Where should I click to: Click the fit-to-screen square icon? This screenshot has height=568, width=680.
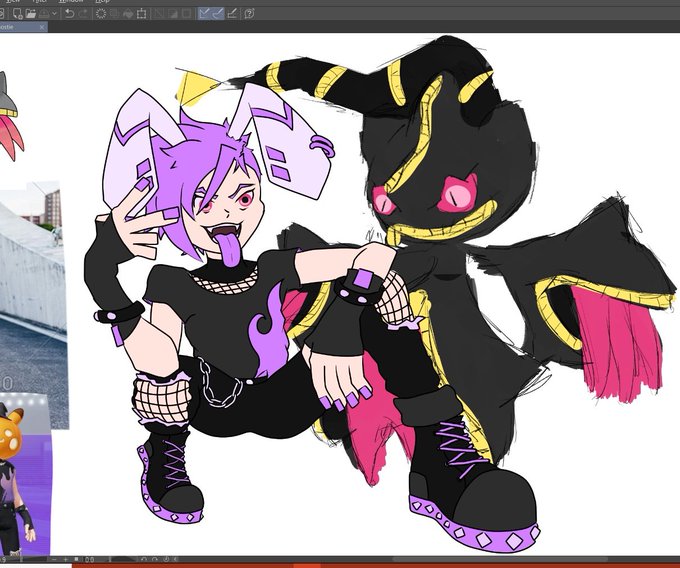(76, 559)
